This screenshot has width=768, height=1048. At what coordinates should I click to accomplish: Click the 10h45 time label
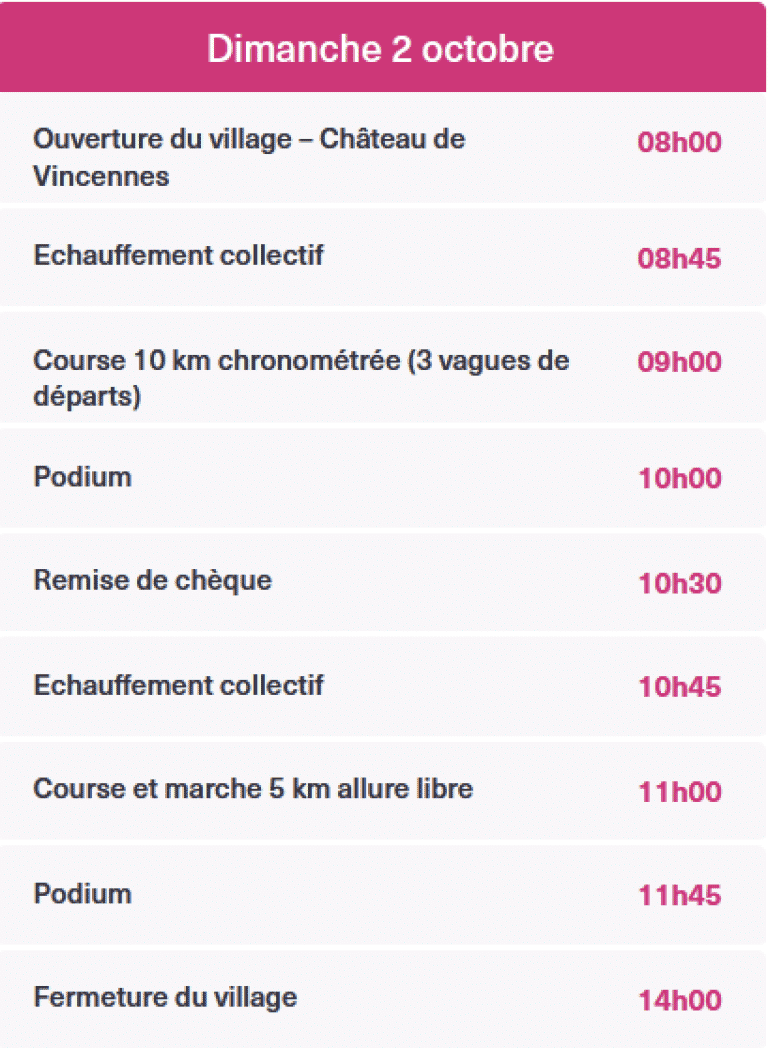[x=680, y=687]
